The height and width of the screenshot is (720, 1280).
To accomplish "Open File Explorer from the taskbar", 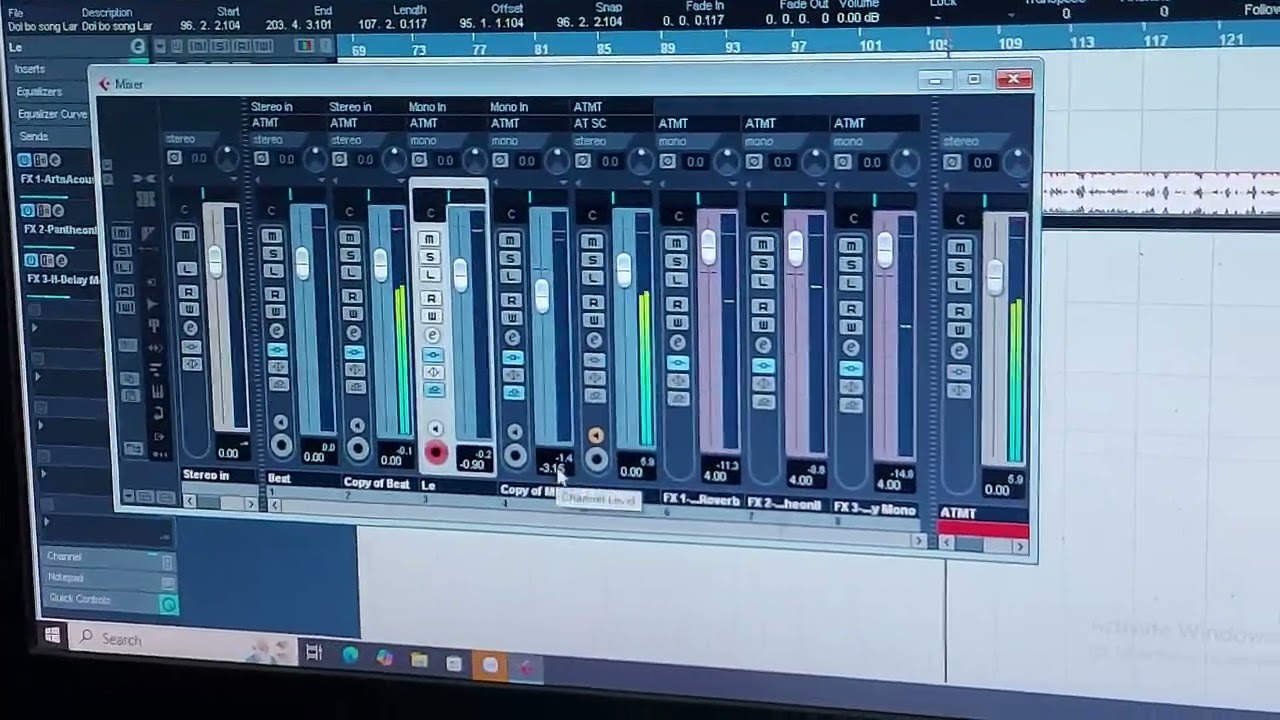I will 419,660.
